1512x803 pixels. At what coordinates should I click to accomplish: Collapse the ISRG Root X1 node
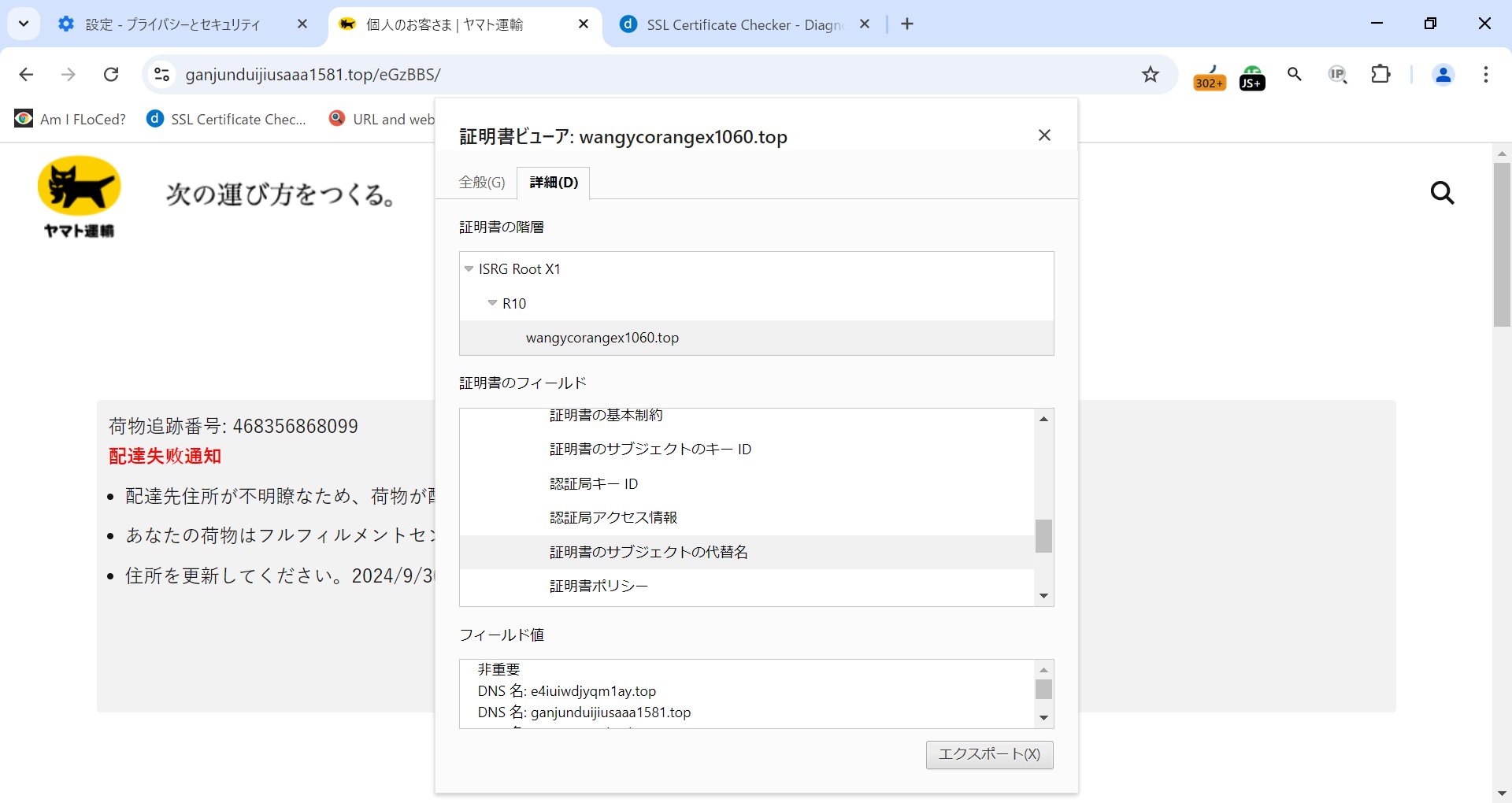tap(469, 269)
